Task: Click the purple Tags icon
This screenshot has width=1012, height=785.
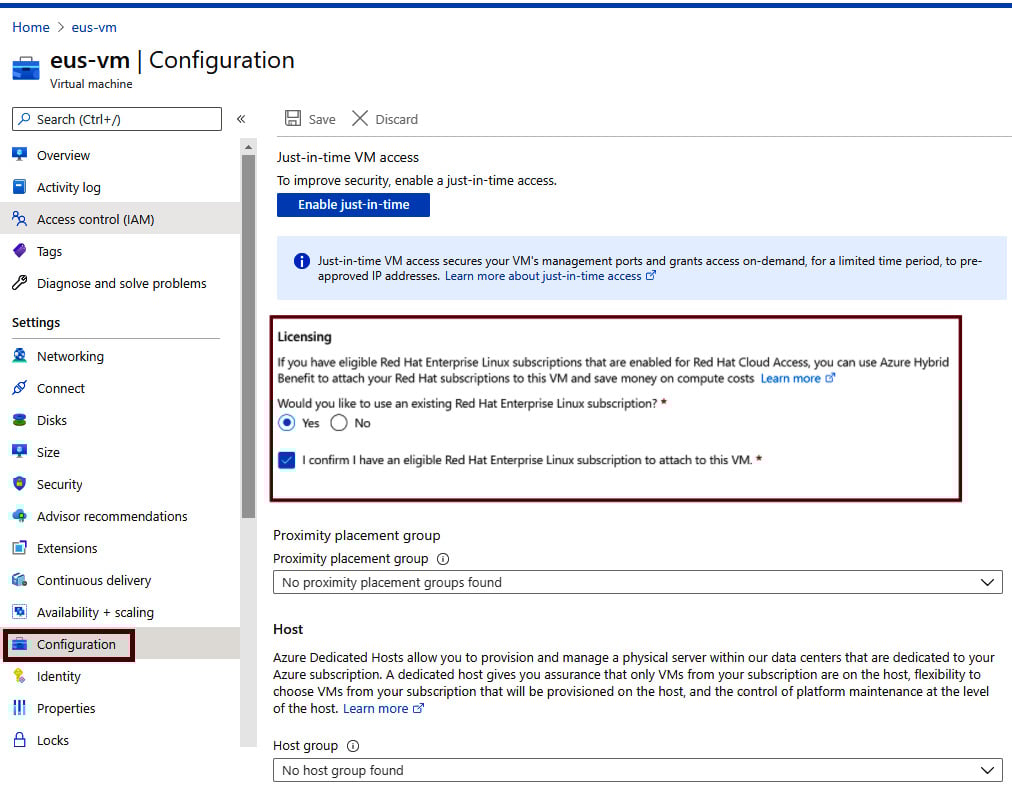Action: pos(19,250)
